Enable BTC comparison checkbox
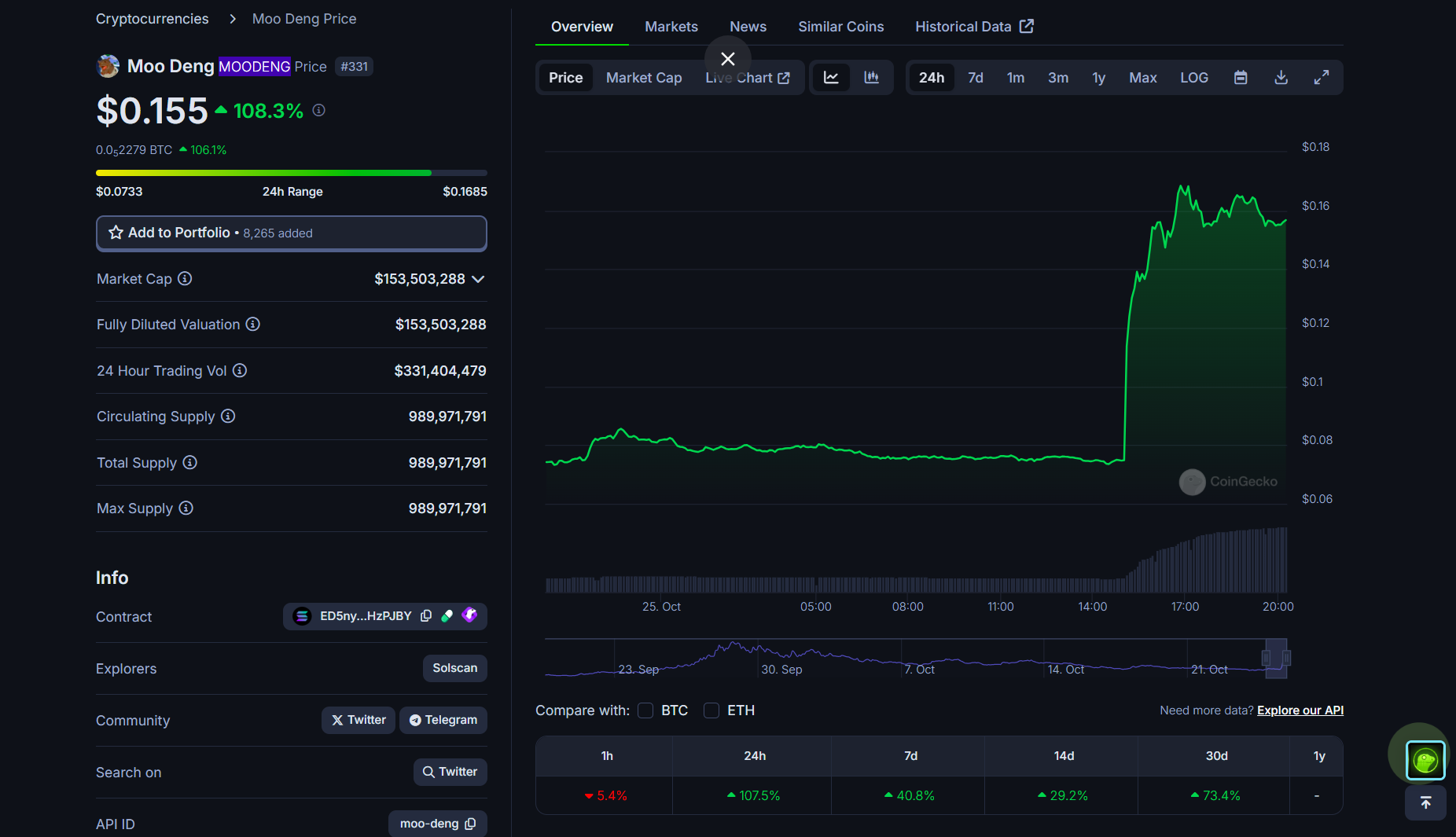Viewport: 1456px width, 837px height. coord(645,710)
